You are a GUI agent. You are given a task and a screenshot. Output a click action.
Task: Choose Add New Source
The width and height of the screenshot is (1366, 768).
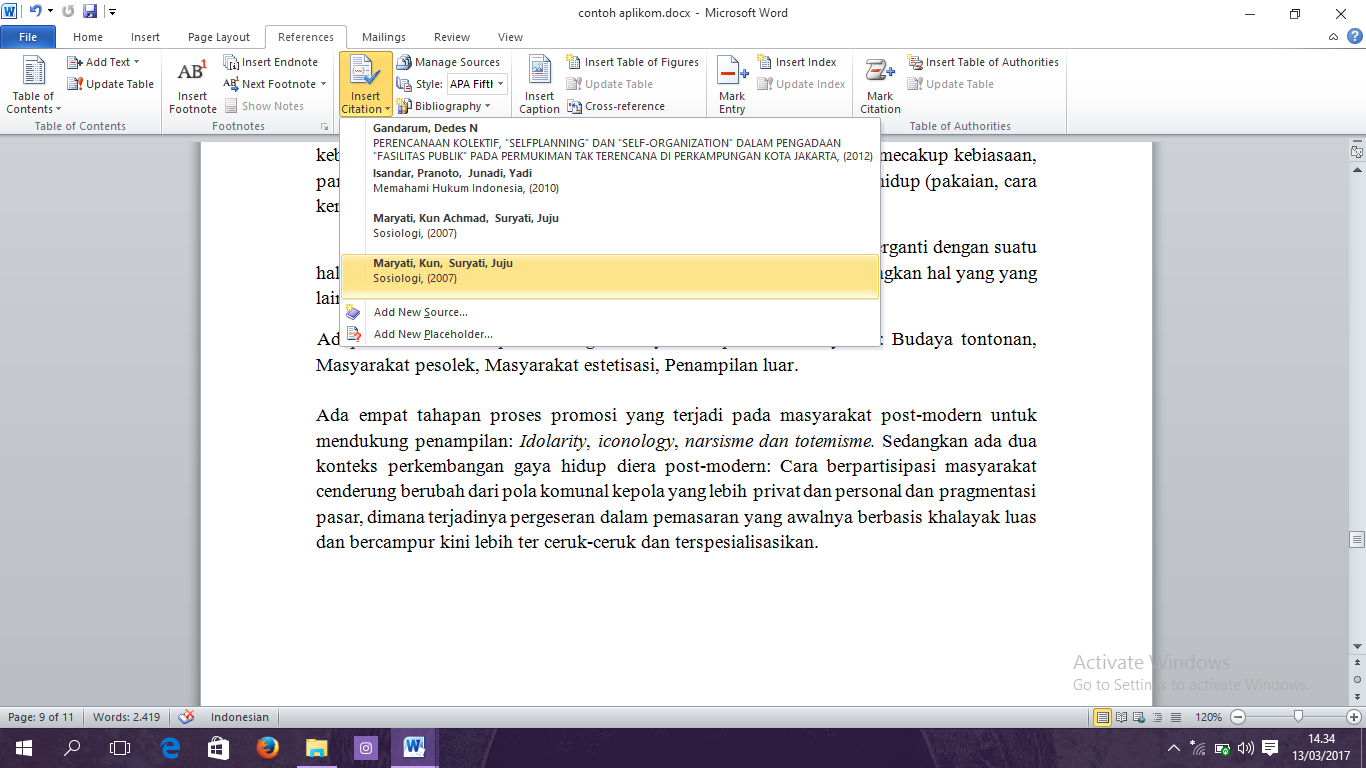[x=610, y=312]
